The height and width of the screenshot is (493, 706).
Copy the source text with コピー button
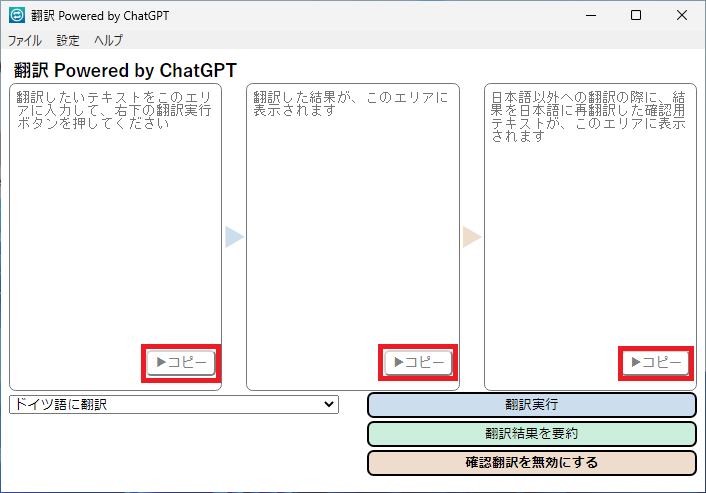pos(181,362)
